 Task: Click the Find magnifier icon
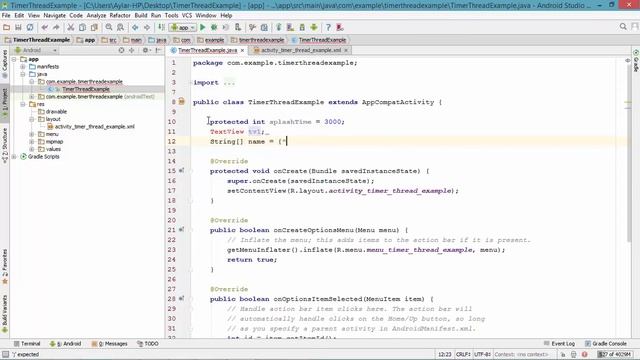click(x=109, y=27)
